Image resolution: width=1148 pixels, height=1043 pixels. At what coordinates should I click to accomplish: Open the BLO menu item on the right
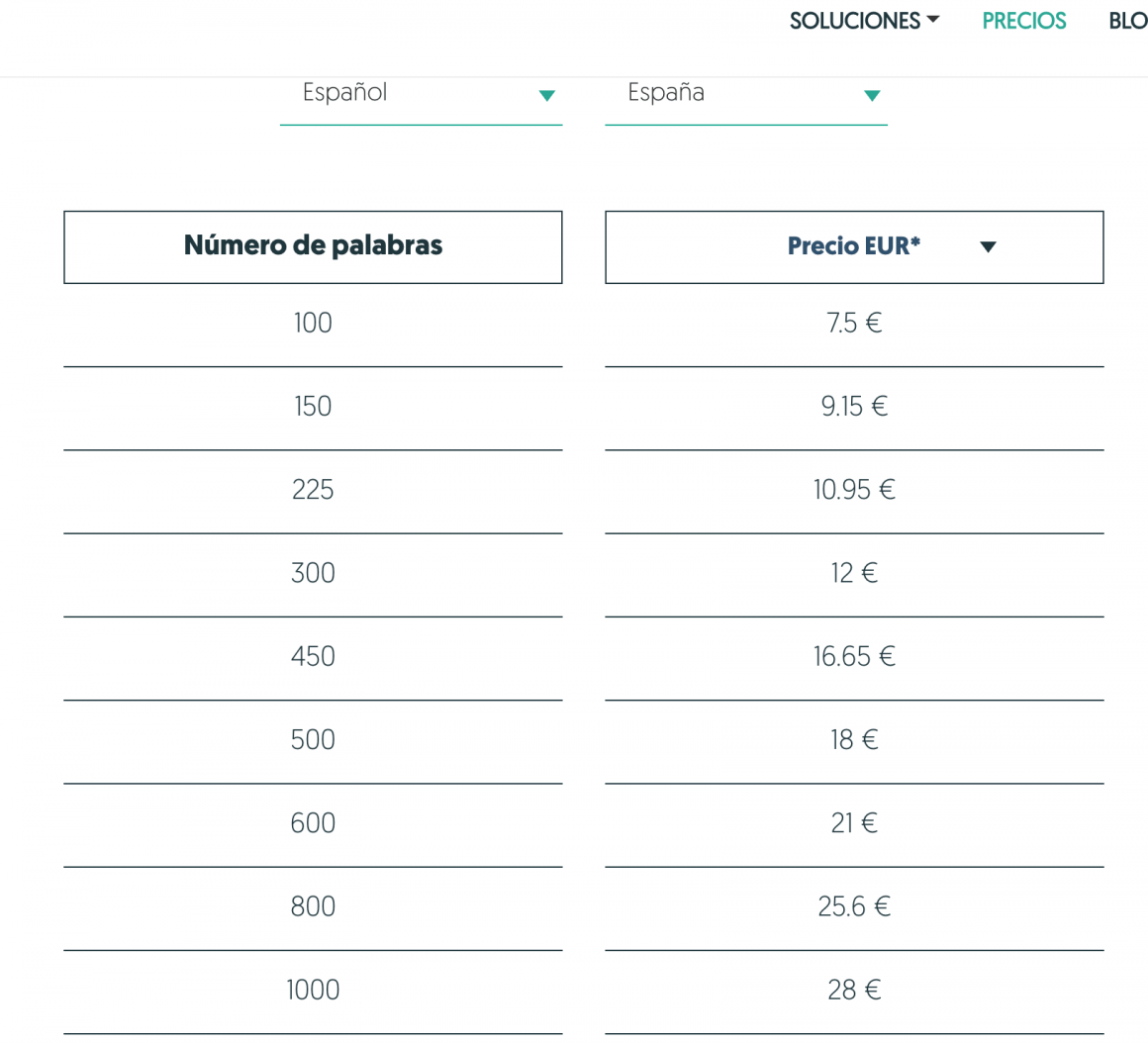click(1128, 20)
